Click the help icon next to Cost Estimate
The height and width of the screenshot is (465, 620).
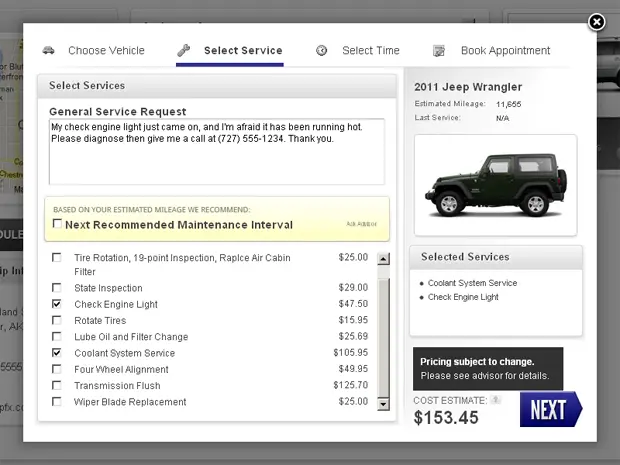495,400
